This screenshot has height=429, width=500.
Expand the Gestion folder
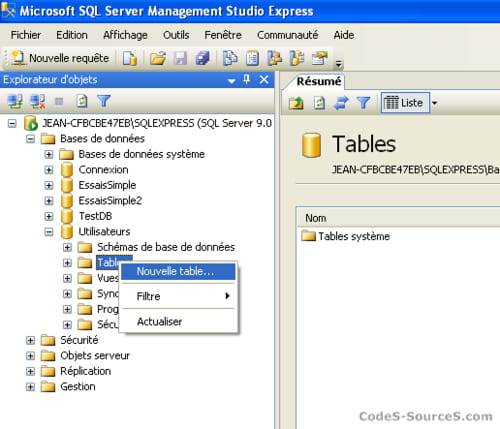click(30, 387)
